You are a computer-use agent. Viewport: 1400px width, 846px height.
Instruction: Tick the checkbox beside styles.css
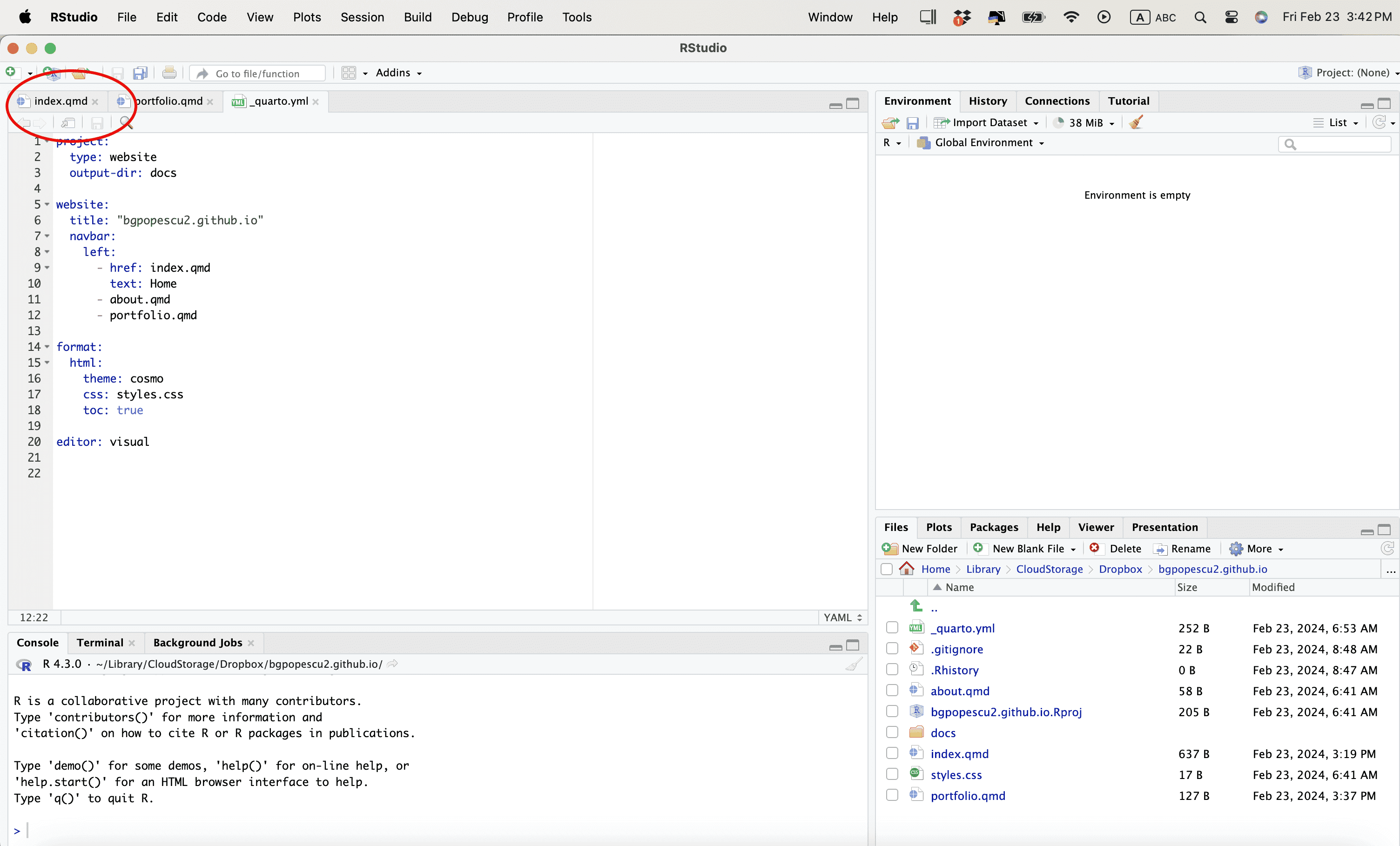click(x=892, y=774)
